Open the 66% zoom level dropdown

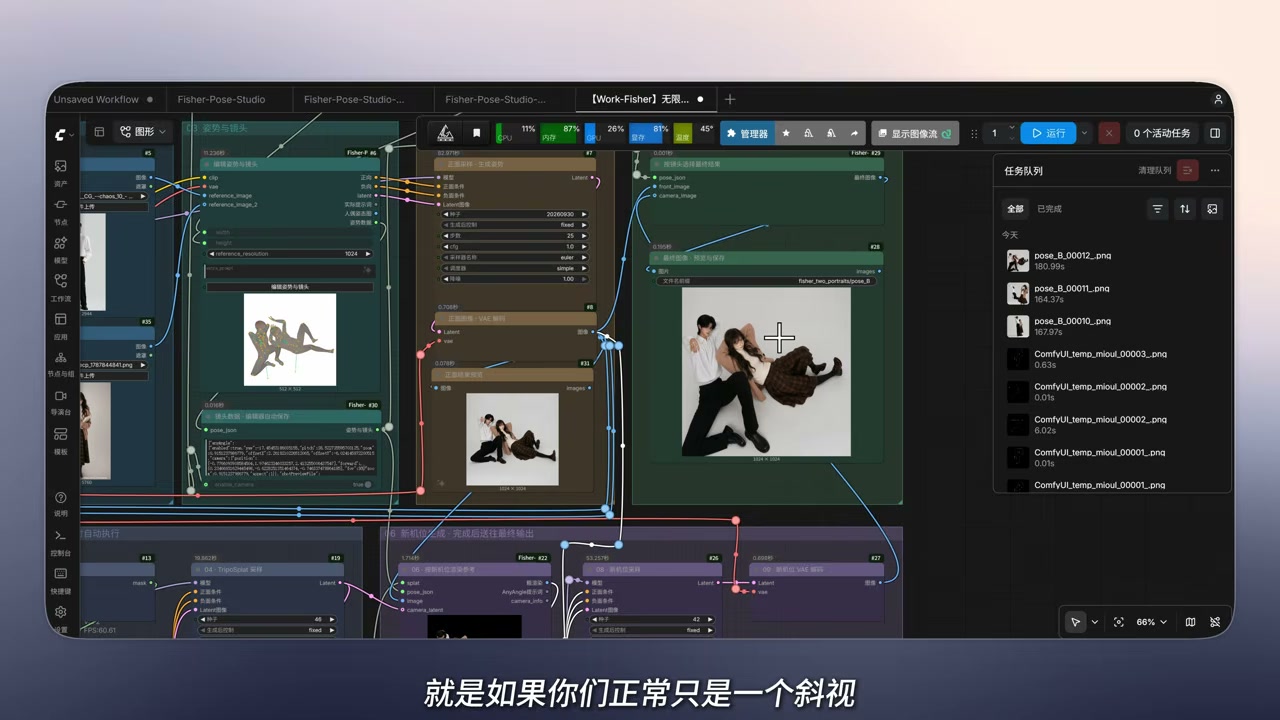coord(1151,622)
